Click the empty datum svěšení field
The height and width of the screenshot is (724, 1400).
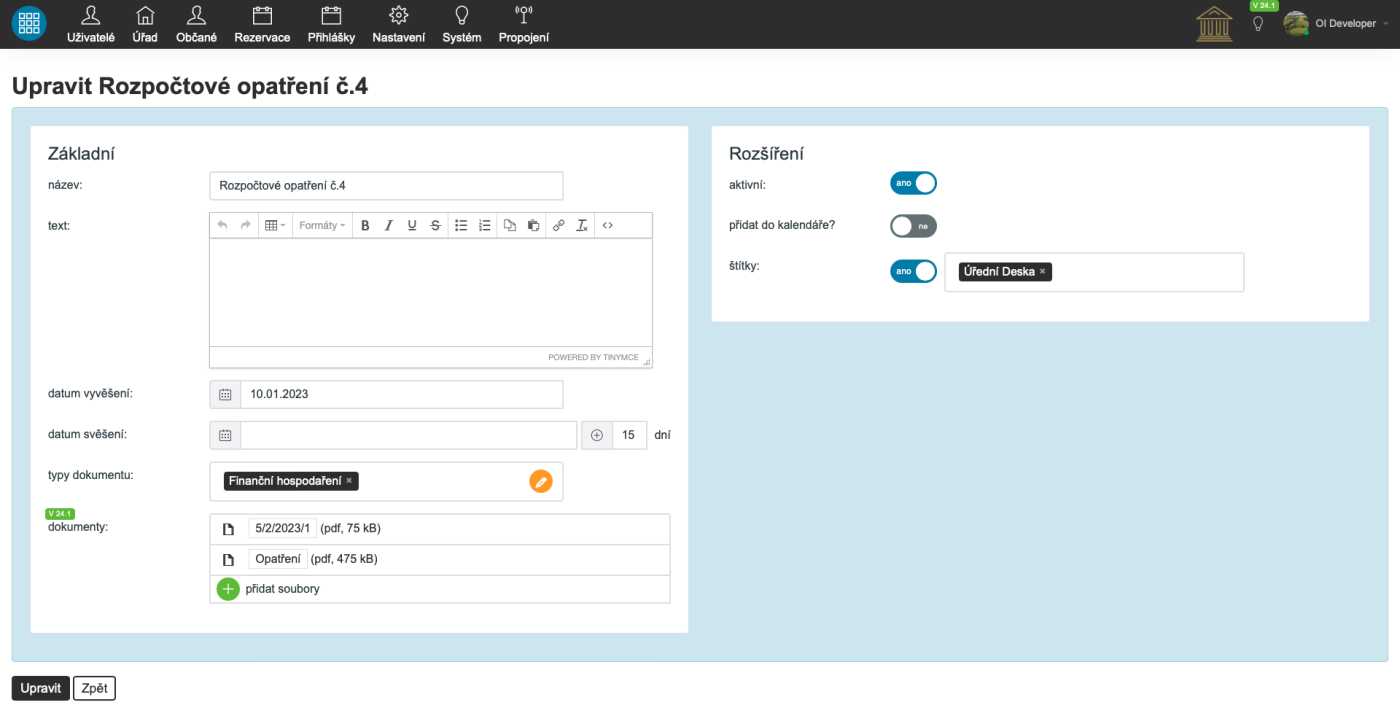coord(409,435)
